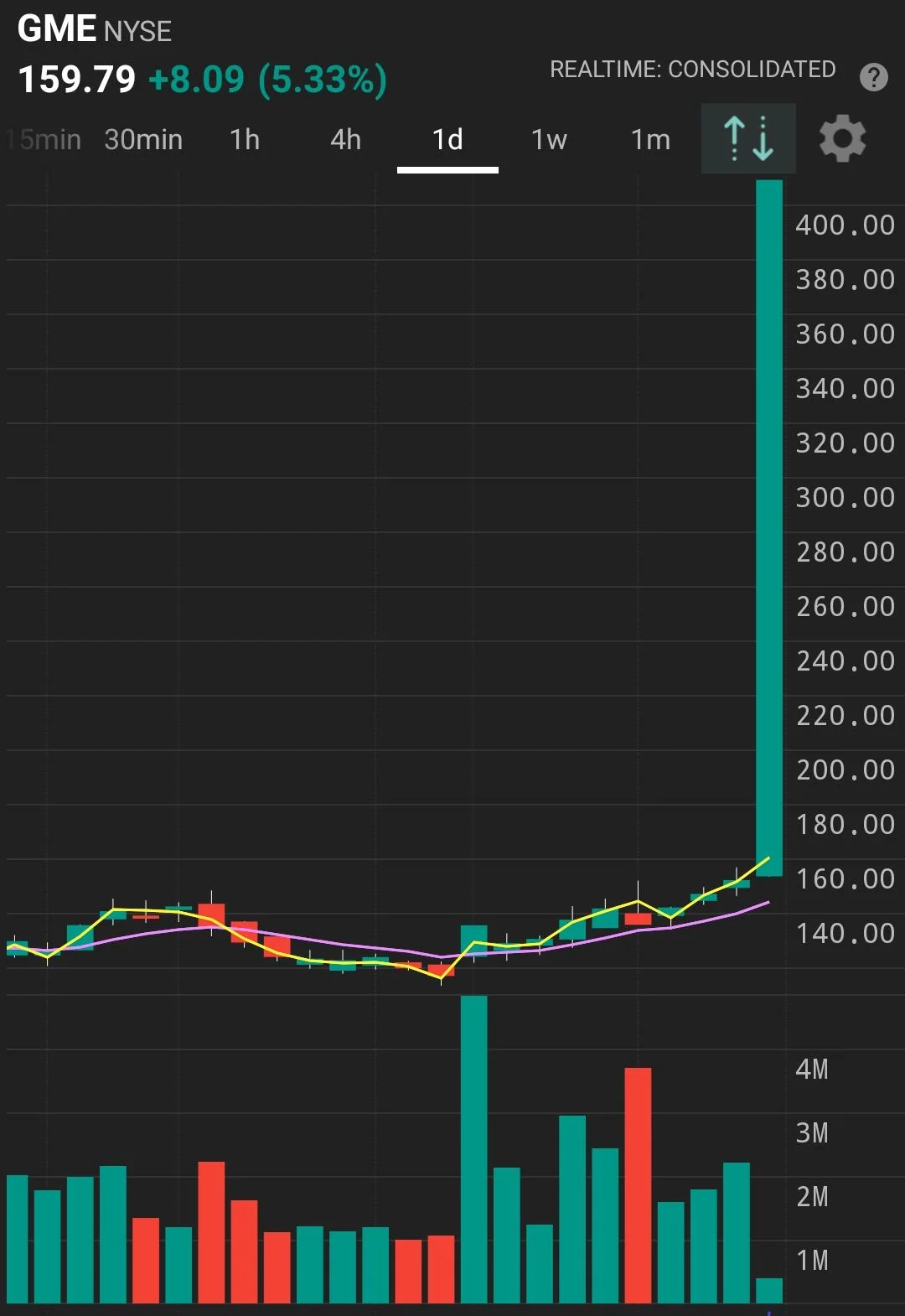Image resolution: width=905 pixels, height=1316 pixels.
Task: Toggle the up-down arrows chart scale button
Action: coord(748,138)
